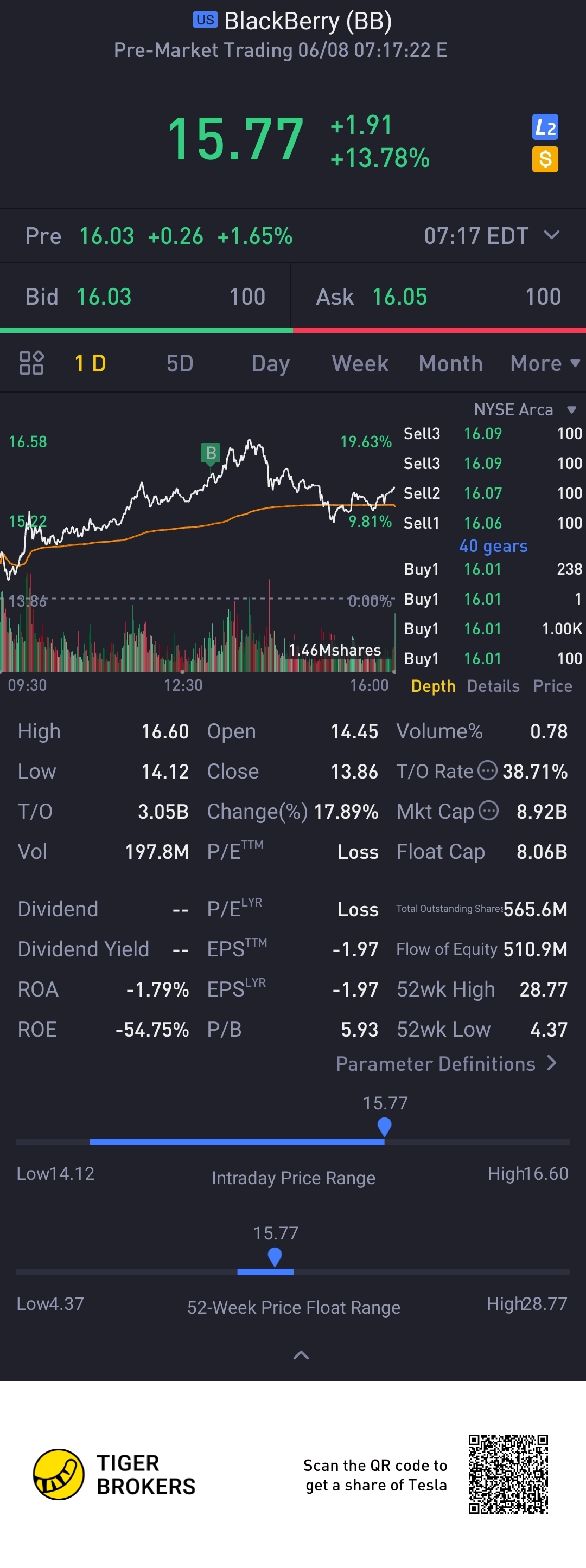
Task: Switch to the Month chart tab
Action: pyautogui.click(x=450, y=363)
